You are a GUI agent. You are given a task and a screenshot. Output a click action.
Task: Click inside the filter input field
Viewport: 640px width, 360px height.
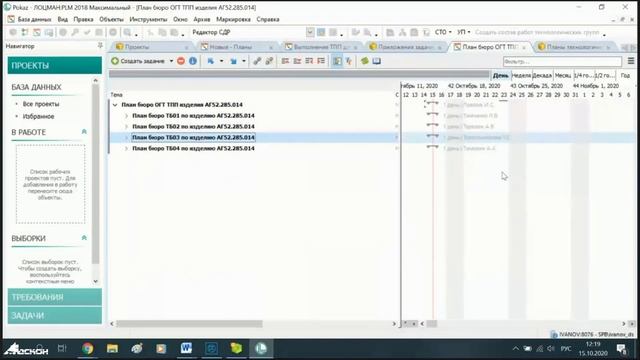(x=562, y=62)
